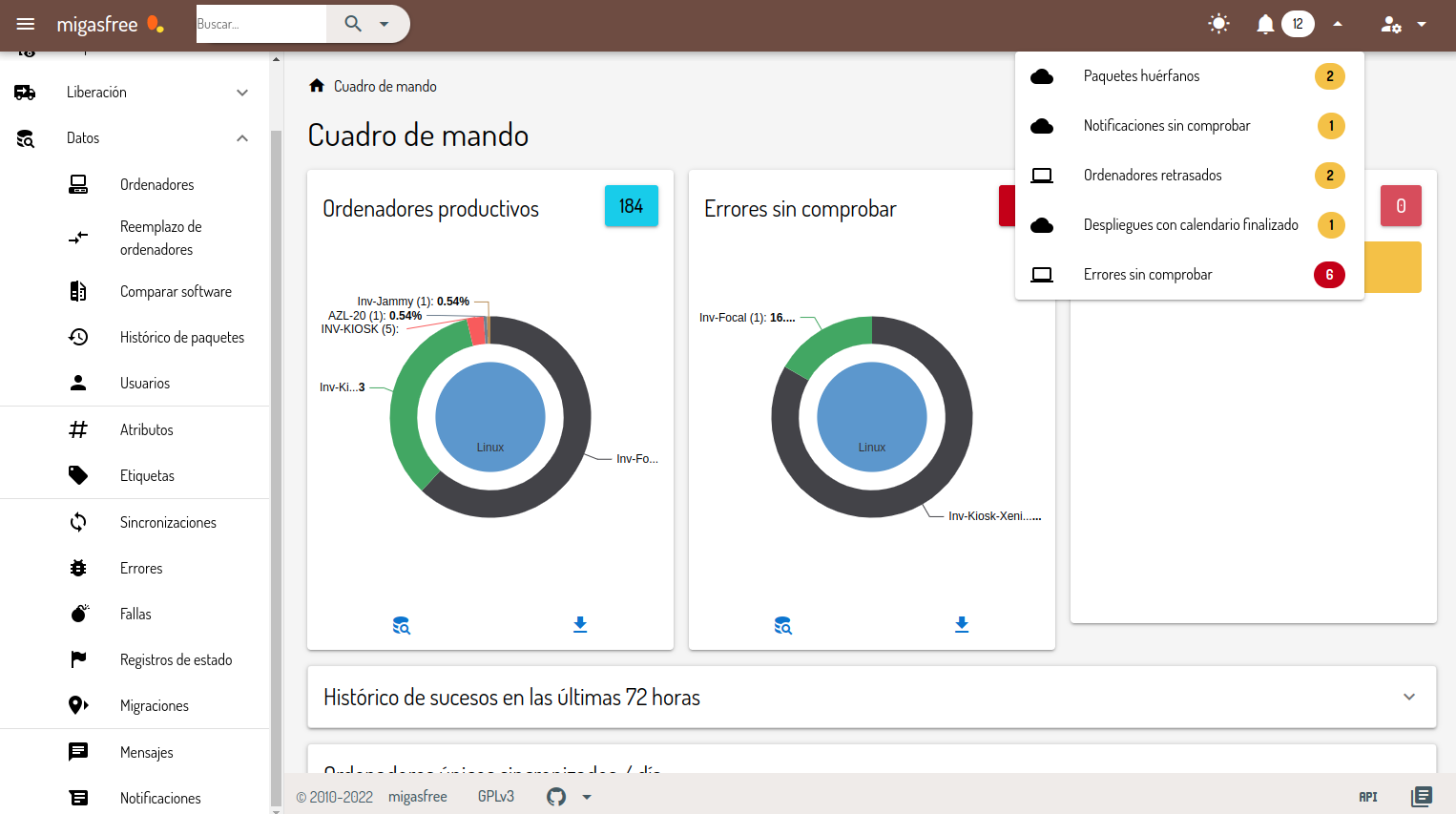View data for Ordenadores productivos chart
Screen dimensions: 1456x814
pyautogui.click(x=402, y=625)
